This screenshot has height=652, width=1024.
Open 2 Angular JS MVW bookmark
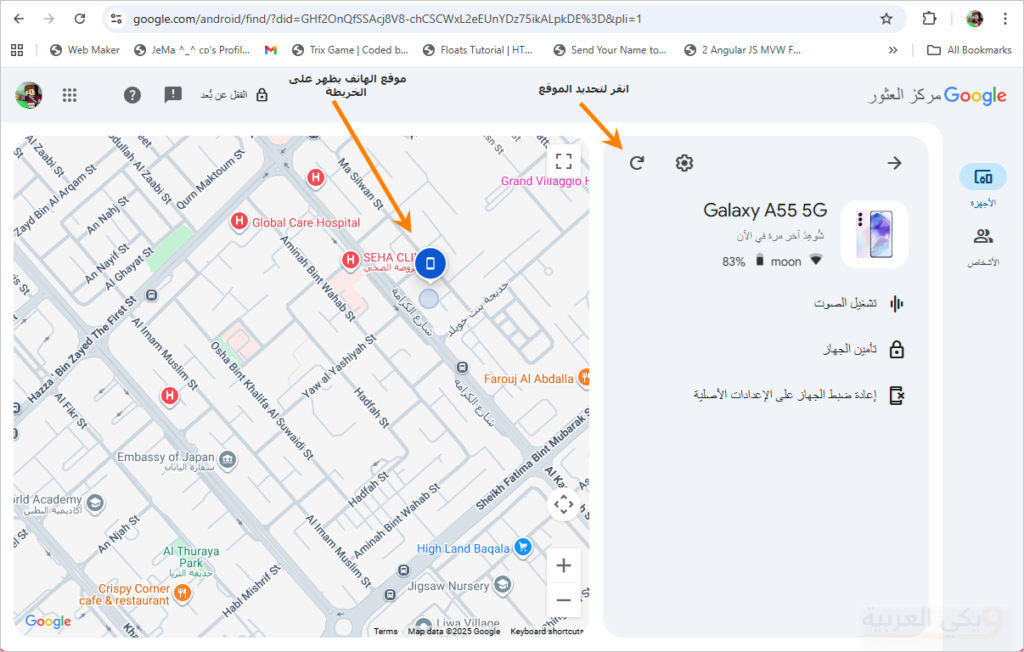pos(743,50)
